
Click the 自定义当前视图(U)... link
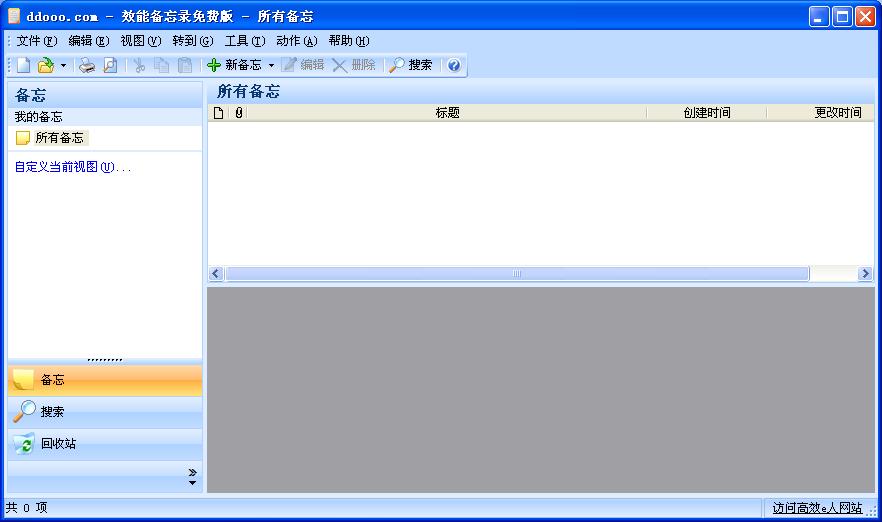pyautogui.click(x=73, y=167)
